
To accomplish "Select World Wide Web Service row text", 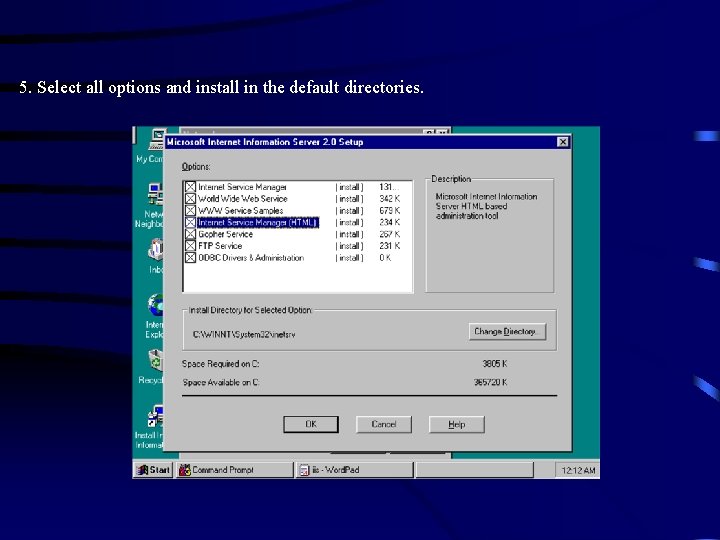I will (243, 199).
